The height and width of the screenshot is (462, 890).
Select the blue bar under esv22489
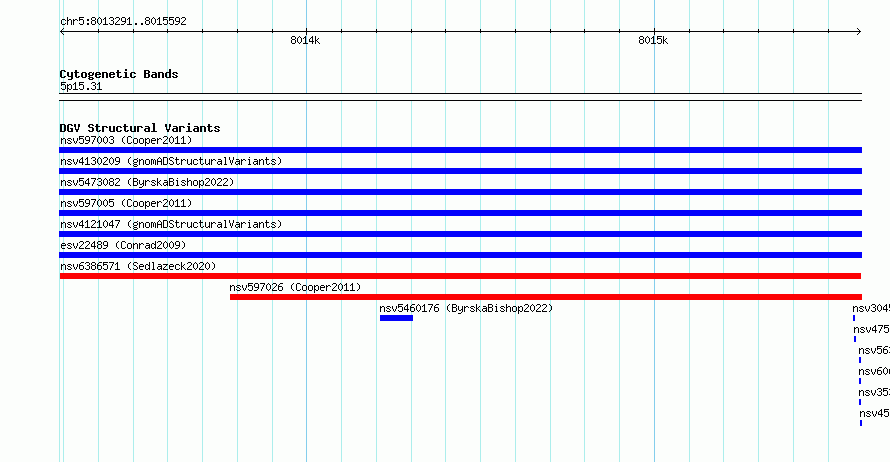click(460, 255)
